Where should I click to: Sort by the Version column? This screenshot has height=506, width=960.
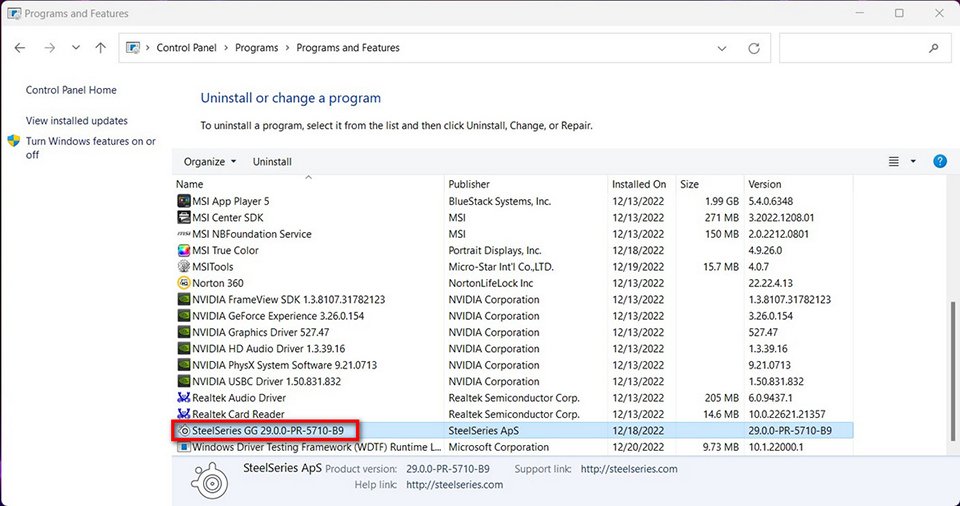point(798,184)
